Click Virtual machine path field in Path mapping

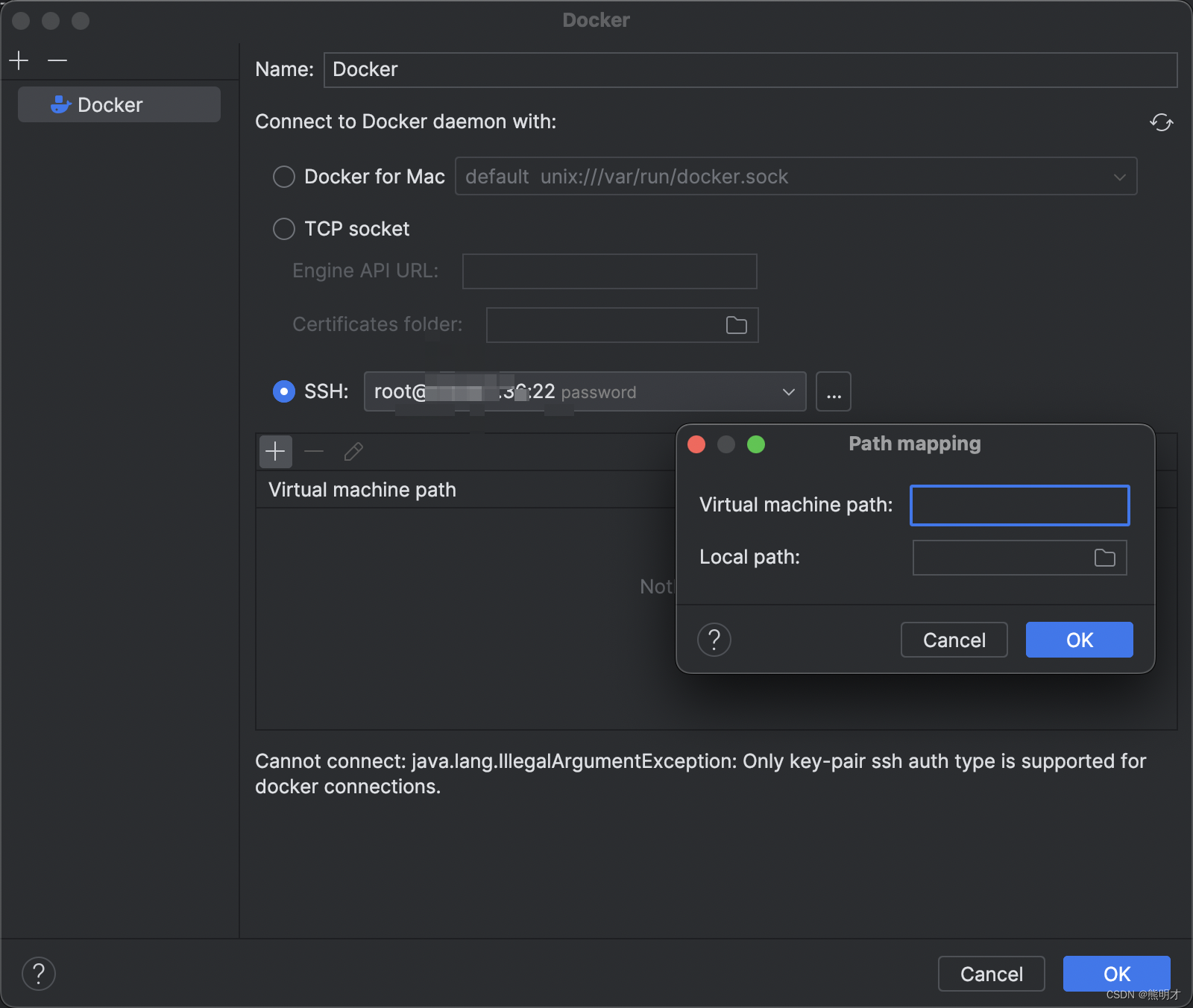(x=1019, y=505)
